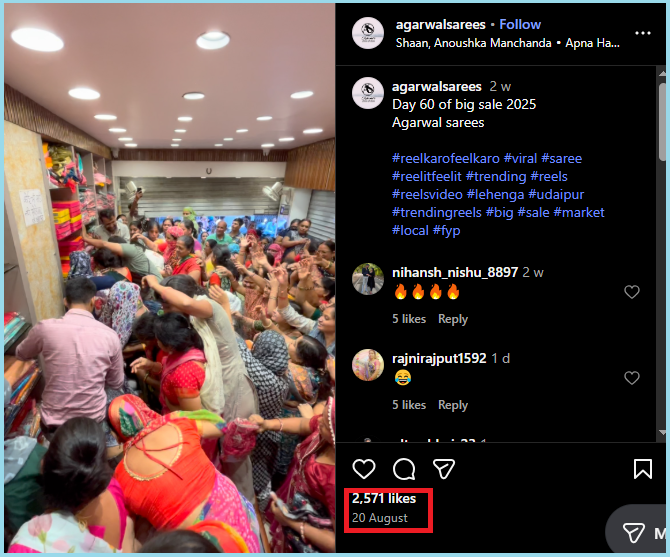Open agarwalsarees profile picture in header
670x557 pixels.
367,33
